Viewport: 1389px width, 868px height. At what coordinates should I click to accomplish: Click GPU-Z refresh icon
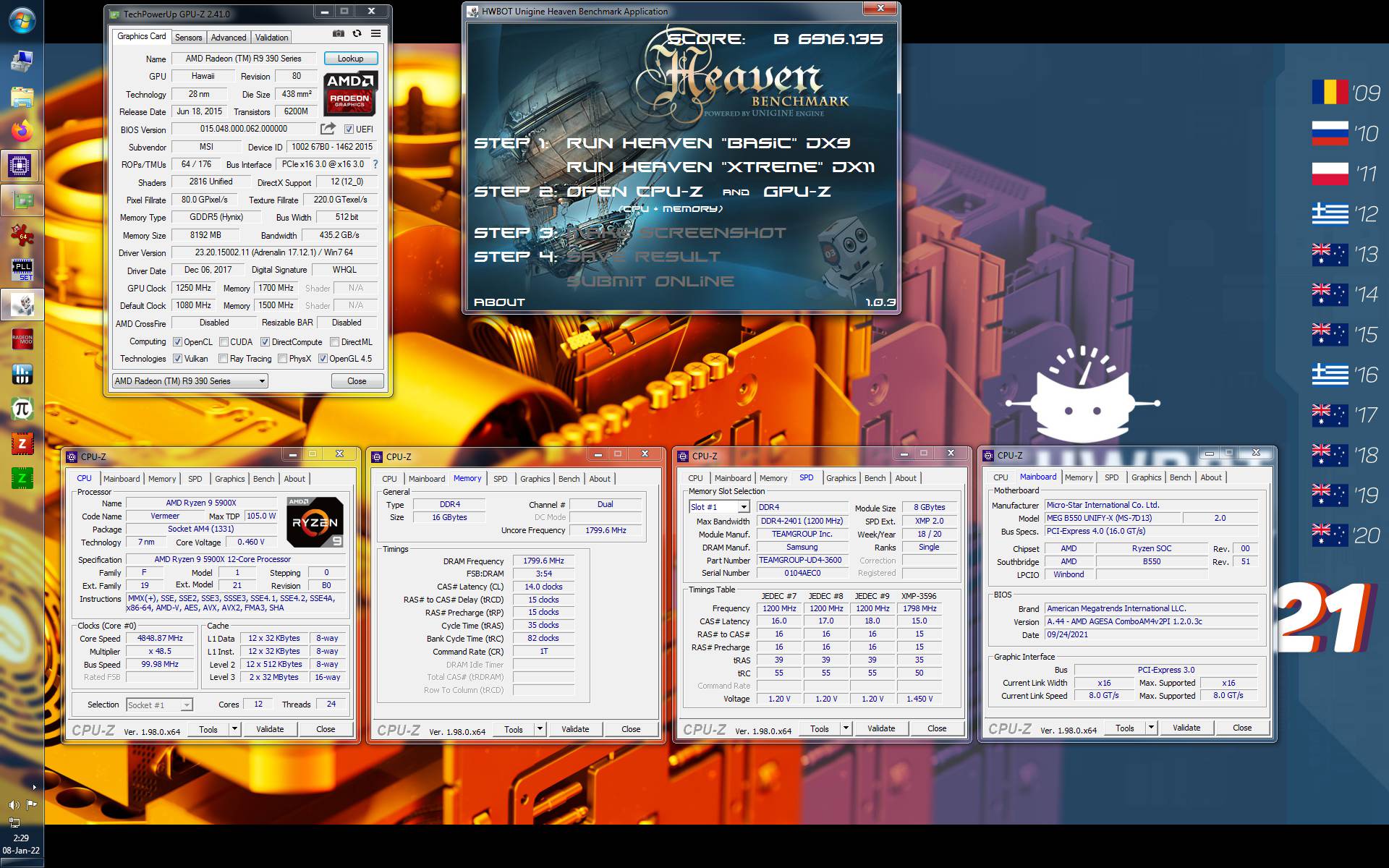[x=357, y=33]
